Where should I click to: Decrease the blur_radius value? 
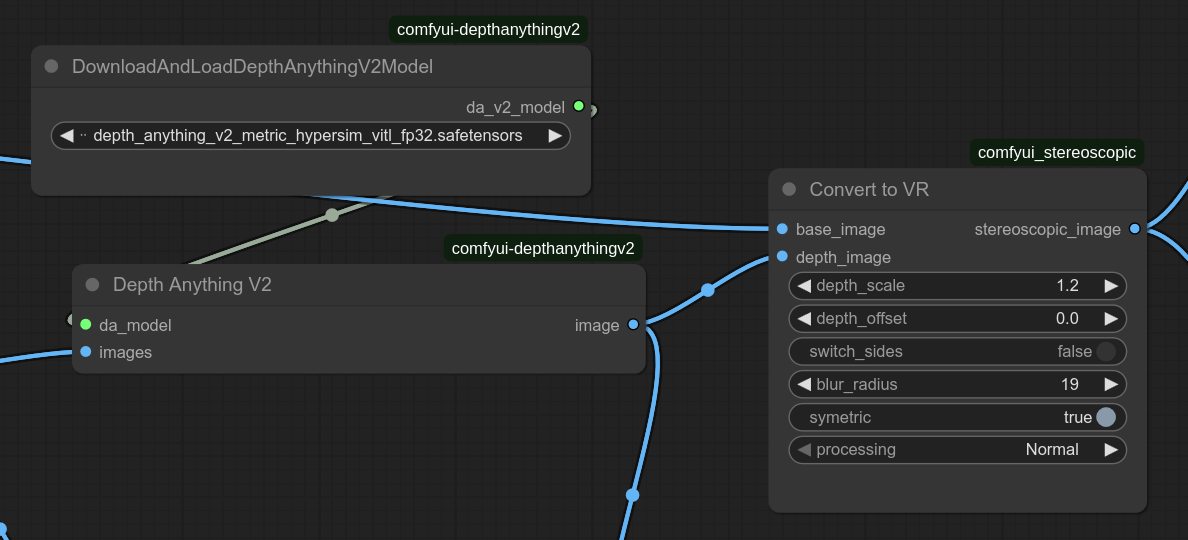pos(804,384)
